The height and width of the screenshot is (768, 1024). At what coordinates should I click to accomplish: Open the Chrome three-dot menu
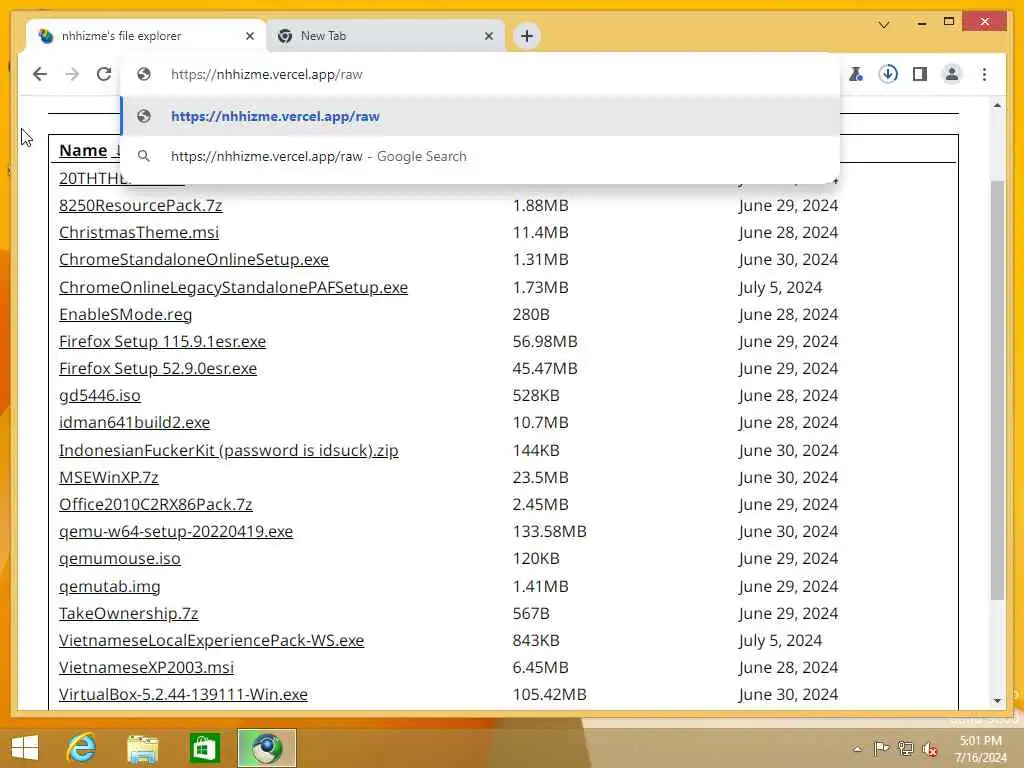point(984,74)
